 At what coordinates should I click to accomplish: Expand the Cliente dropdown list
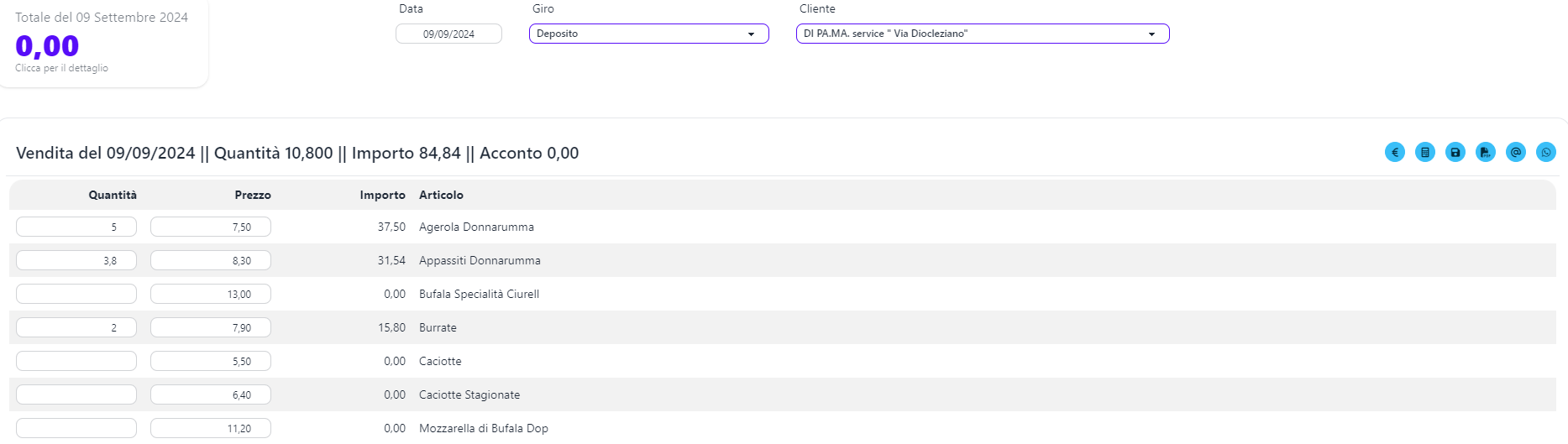coord(982,34)
